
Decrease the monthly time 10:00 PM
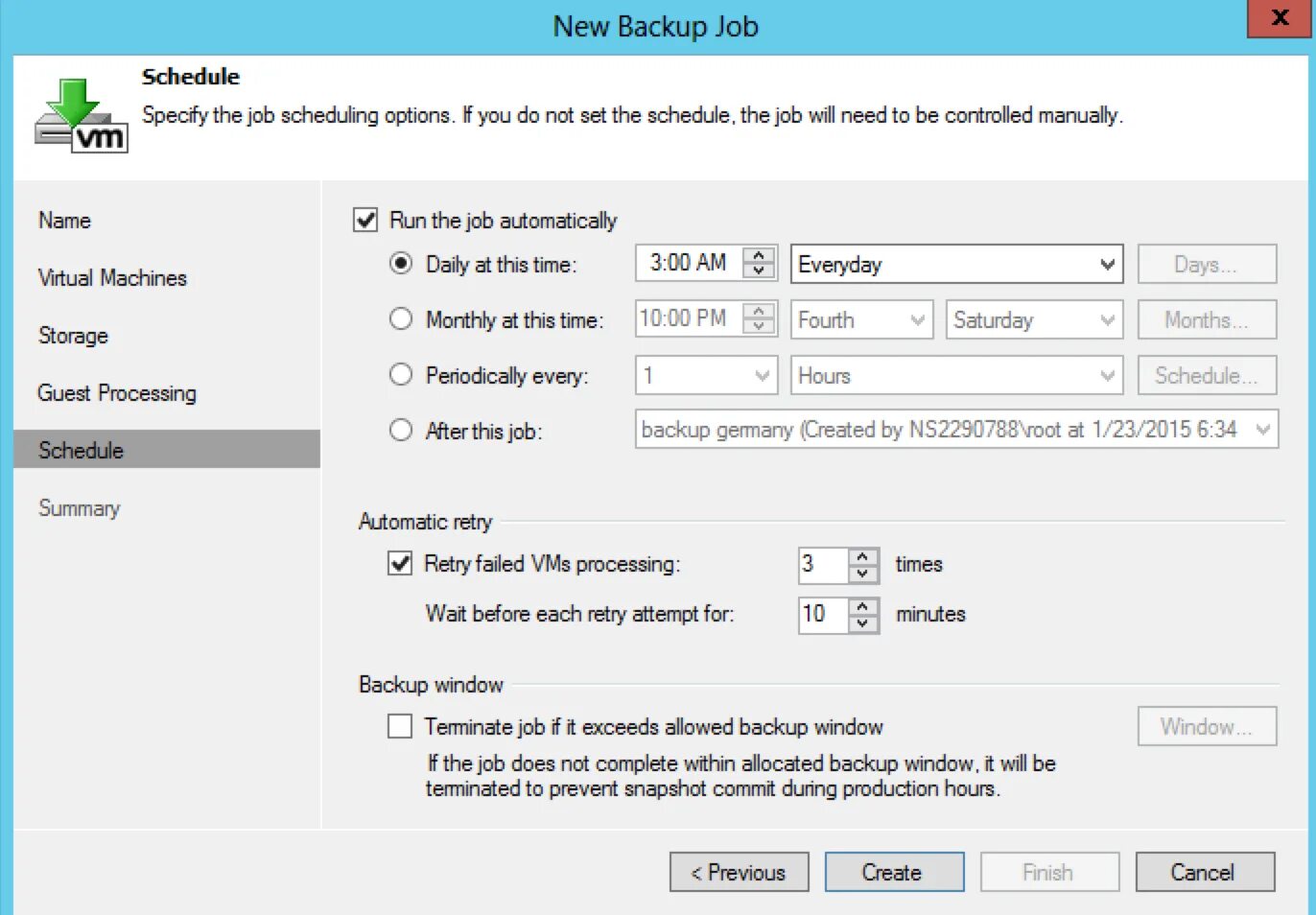(x=759, y=326)
